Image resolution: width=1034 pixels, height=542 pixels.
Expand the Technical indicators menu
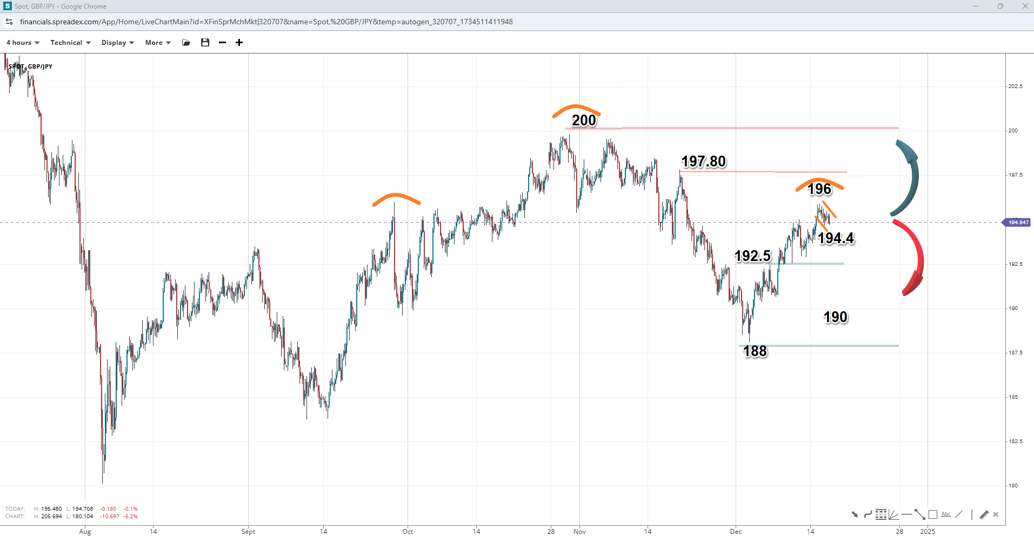[x=70, y=43]
